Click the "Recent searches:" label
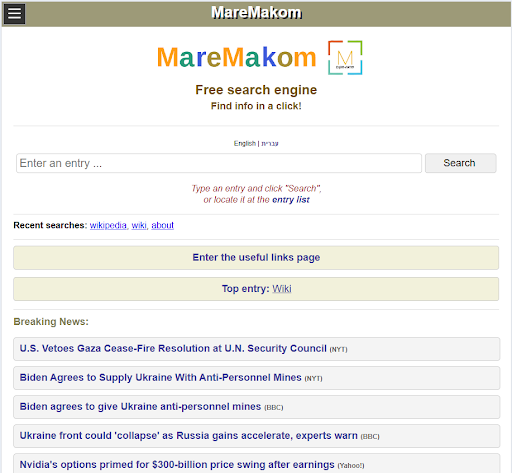Screen dimensions: 512x473 click(x=50, y=225)
